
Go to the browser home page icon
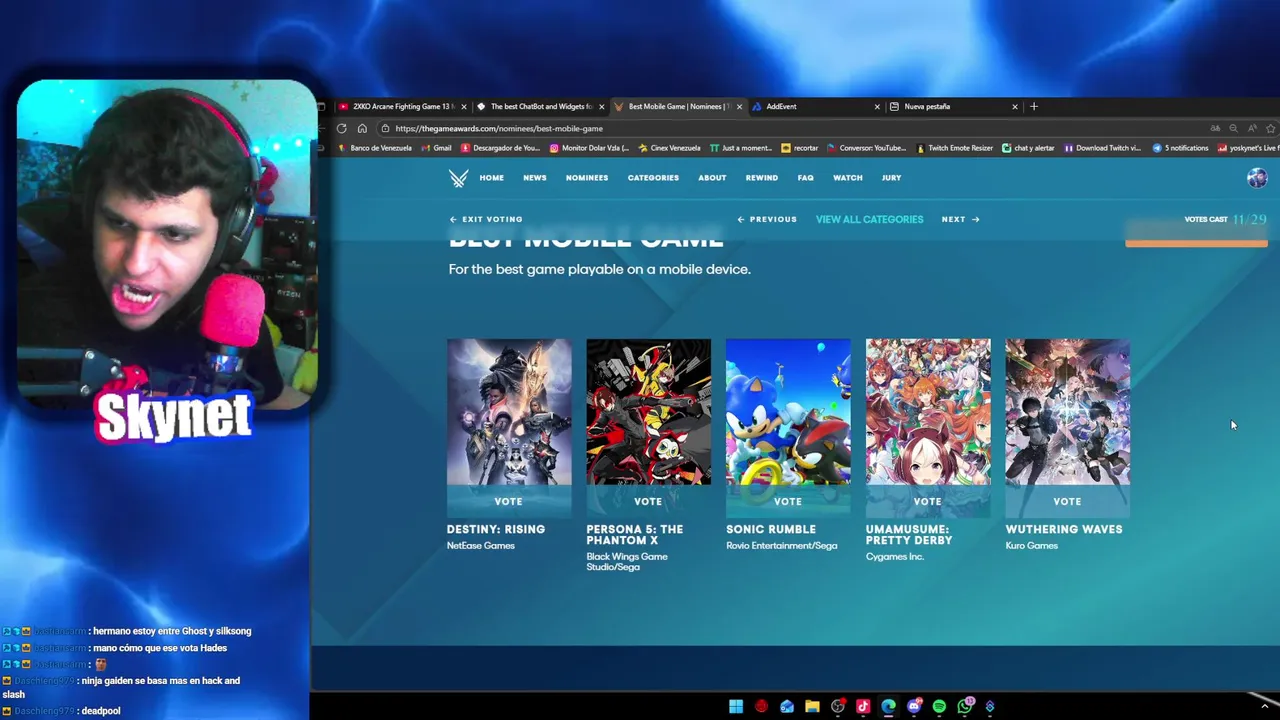tap(362, 128)
